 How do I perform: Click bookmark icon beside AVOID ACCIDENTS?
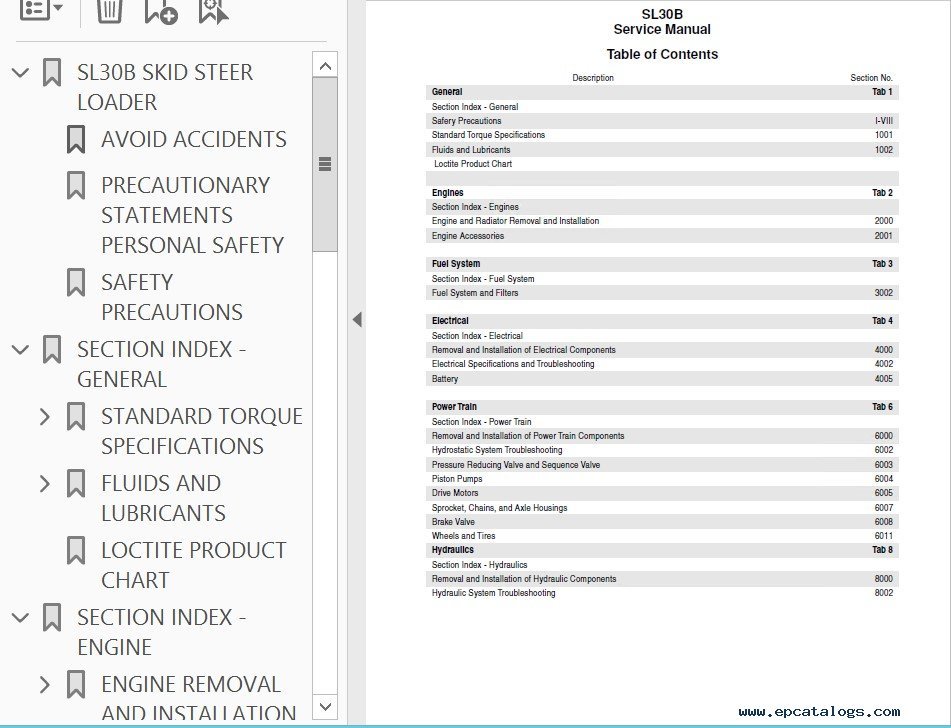(76, 139)
